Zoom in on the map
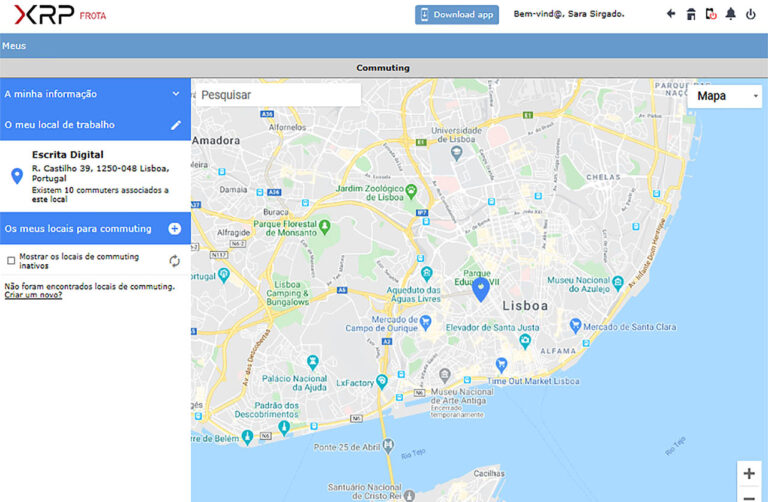The image size is (768, 502). (749, 473)
